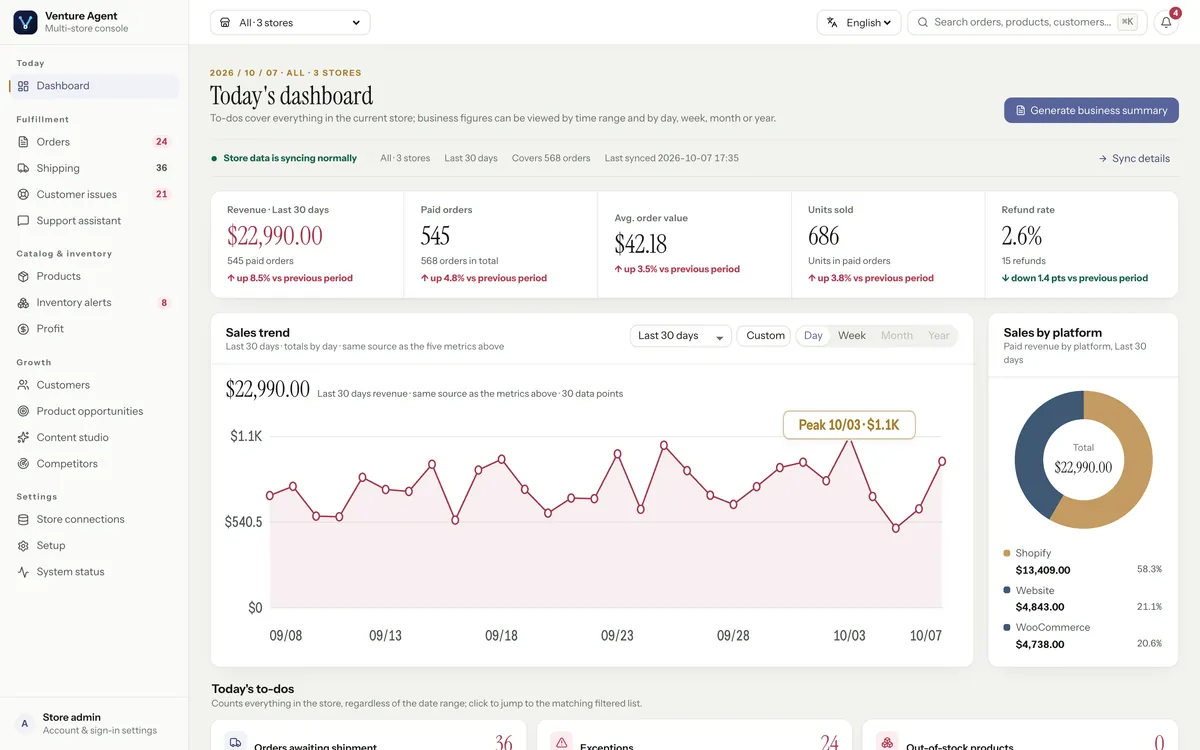Click the translate icon beside English
The height and width of the screenshot is (750, 1200).
832,22
